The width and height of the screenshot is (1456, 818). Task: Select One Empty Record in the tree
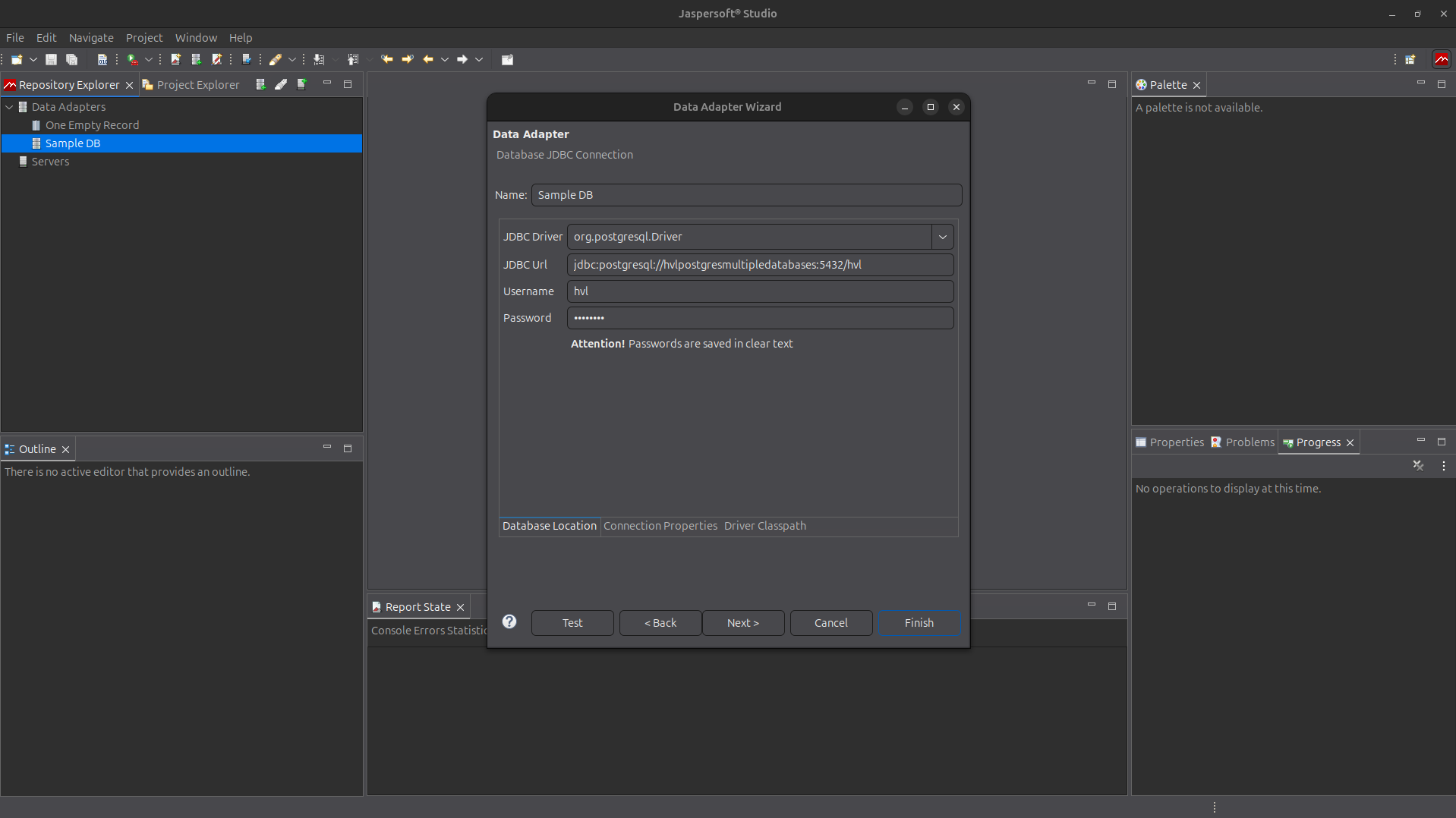click(92, 125)
